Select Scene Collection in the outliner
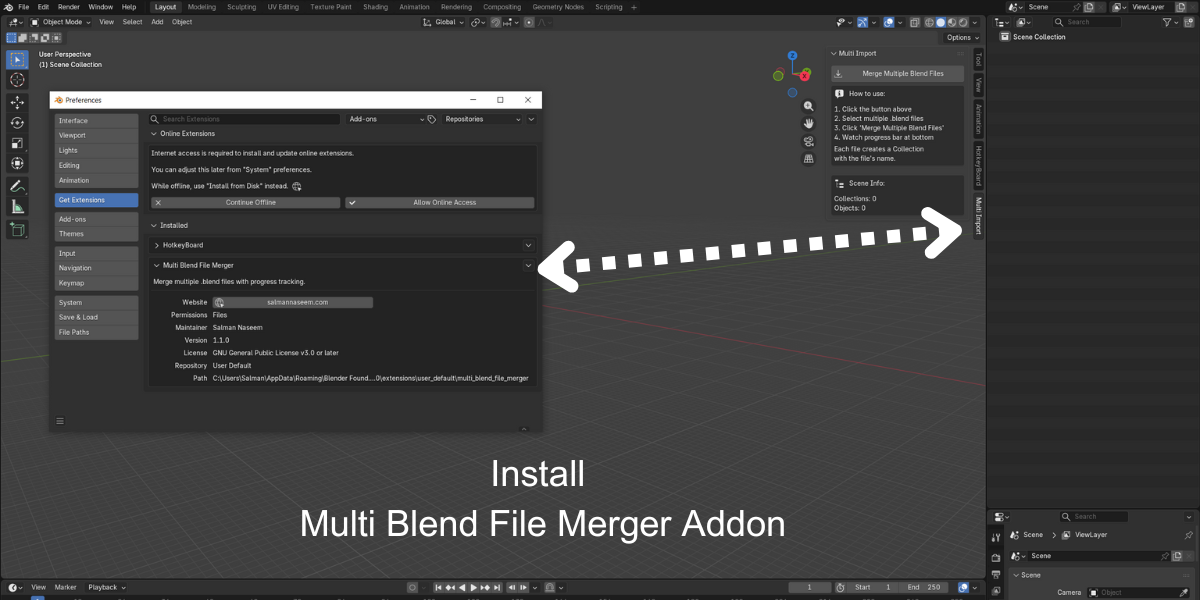The height and width of the screenshot is (600, 1200). (x=1040, y=37)
